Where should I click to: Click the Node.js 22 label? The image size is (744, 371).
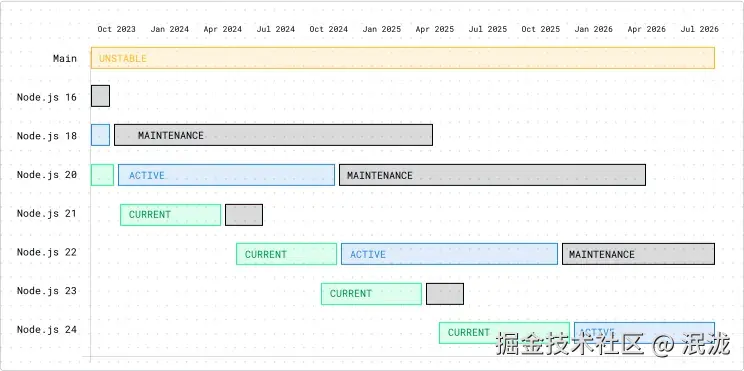click(46, 252)
